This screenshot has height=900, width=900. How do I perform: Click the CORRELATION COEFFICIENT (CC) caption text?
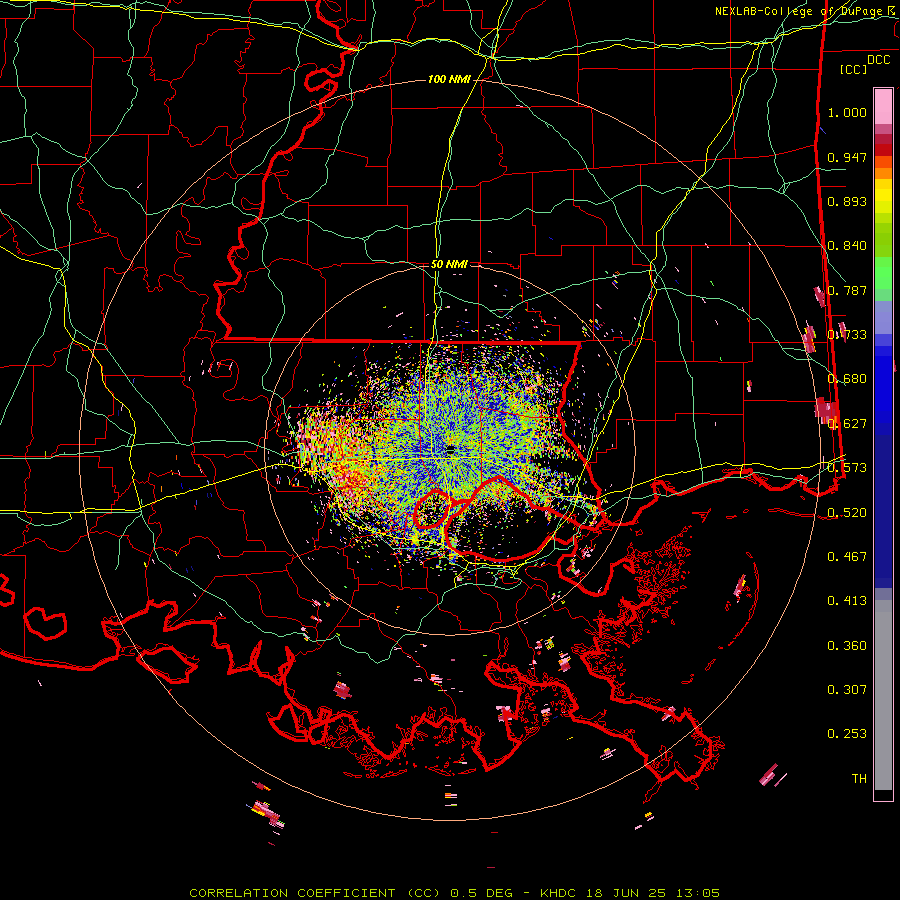pos(315,893)
